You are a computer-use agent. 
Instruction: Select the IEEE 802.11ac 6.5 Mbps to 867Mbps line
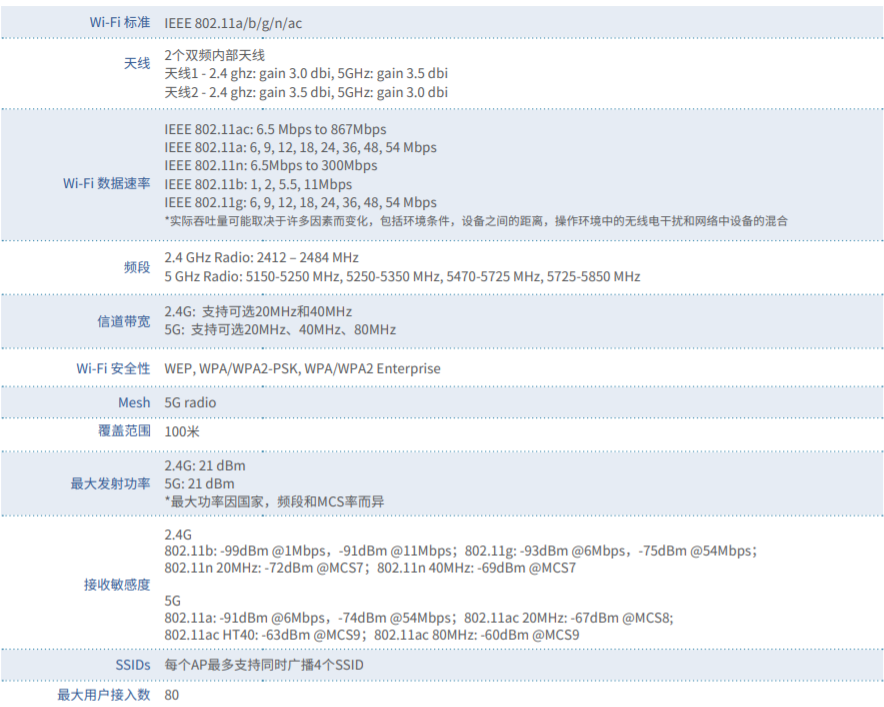pyautogui.click(x=275, y=129)
